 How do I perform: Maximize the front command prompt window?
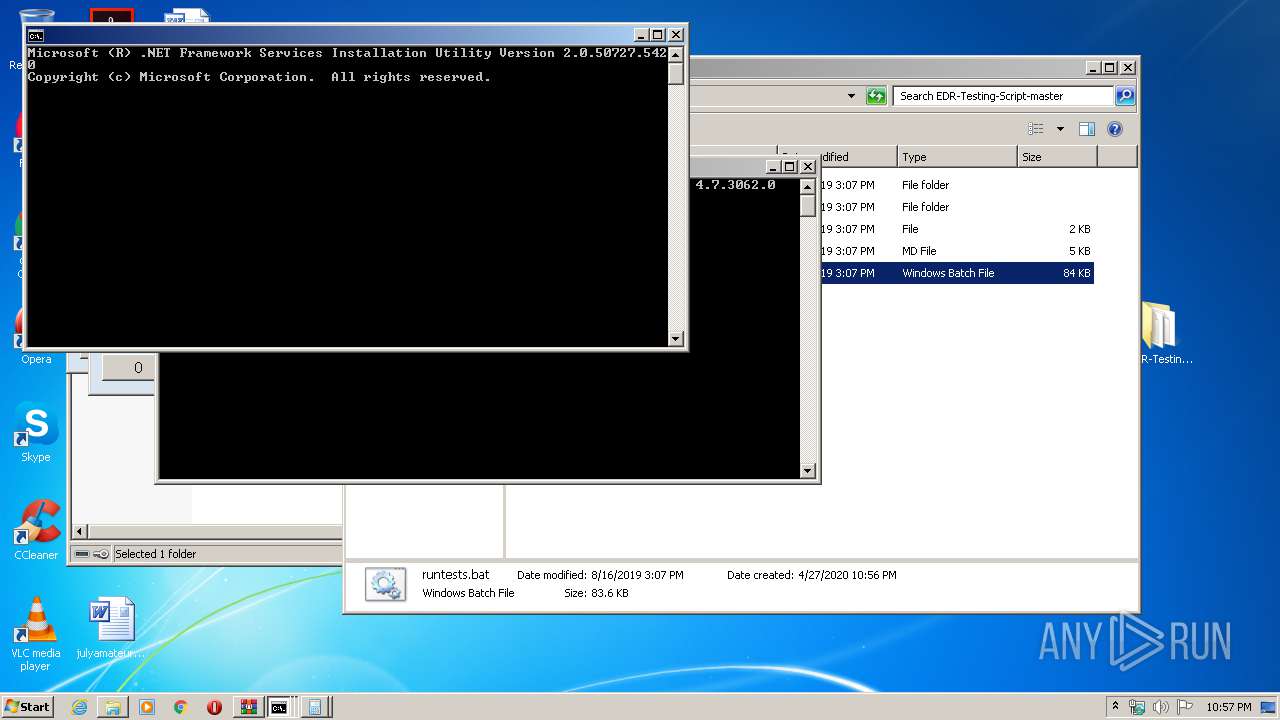[x=657, y=35]
